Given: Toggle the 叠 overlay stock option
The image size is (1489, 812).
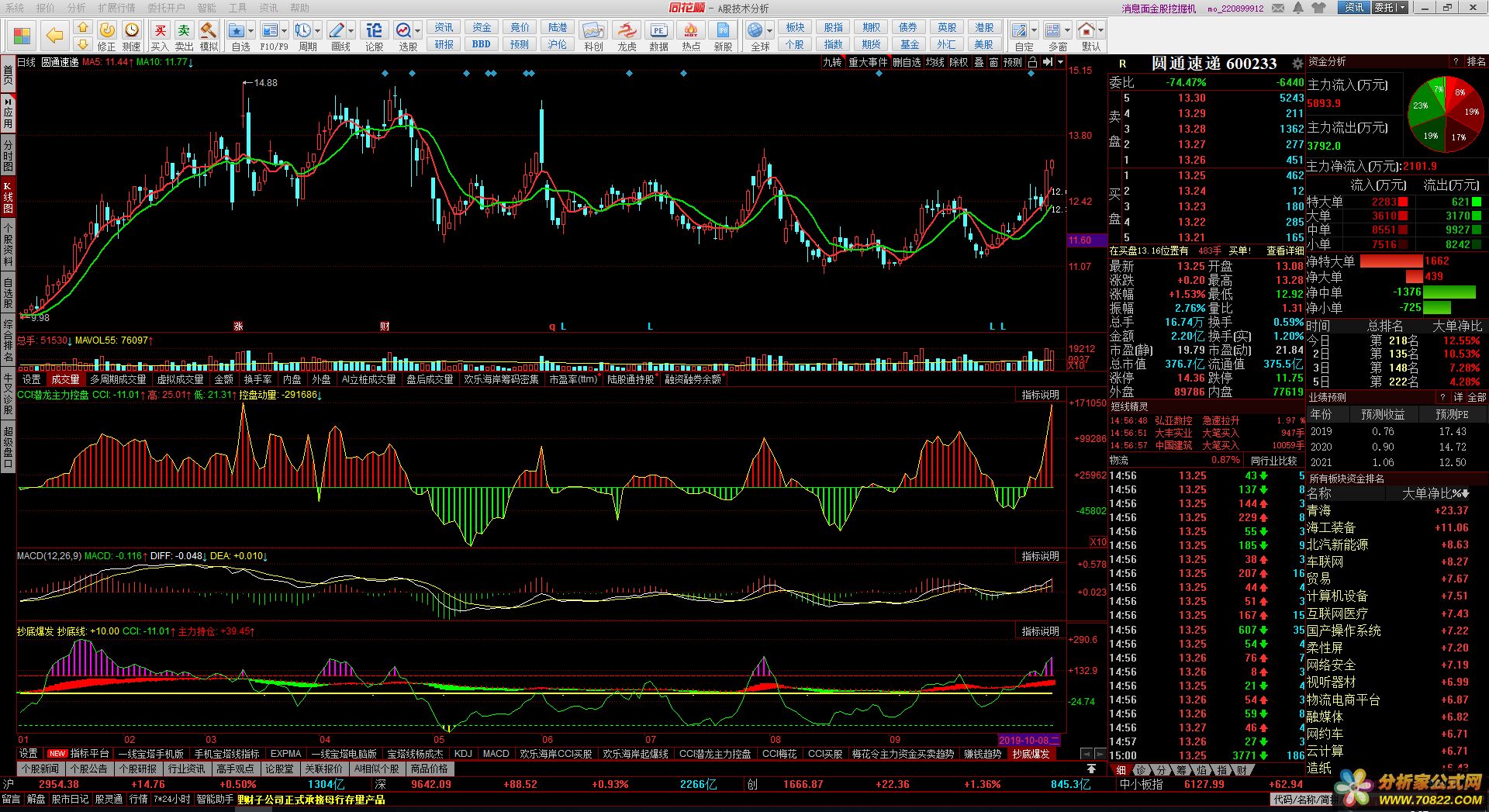Looking at the screenshot, I should click(x=979, y=62).
